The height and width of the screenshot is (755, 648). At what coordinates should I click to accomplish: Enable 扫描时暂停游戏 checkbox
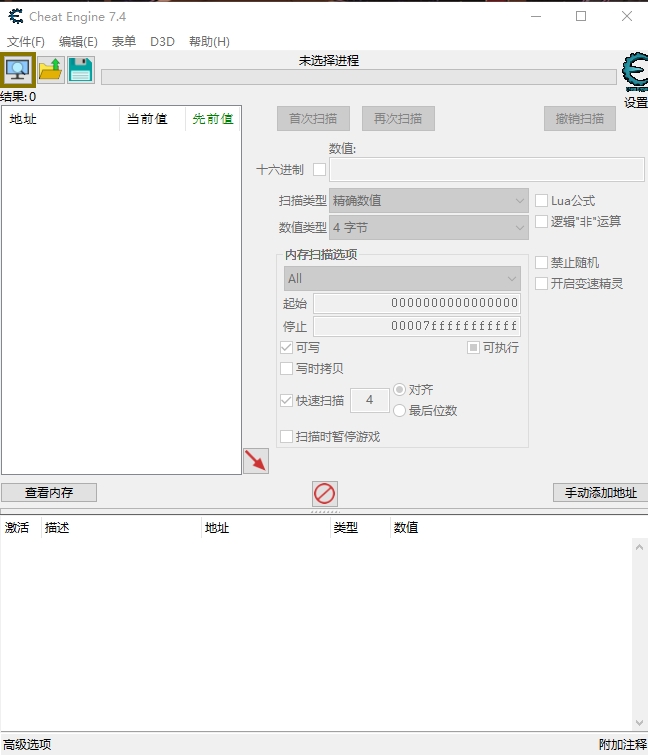286,437
